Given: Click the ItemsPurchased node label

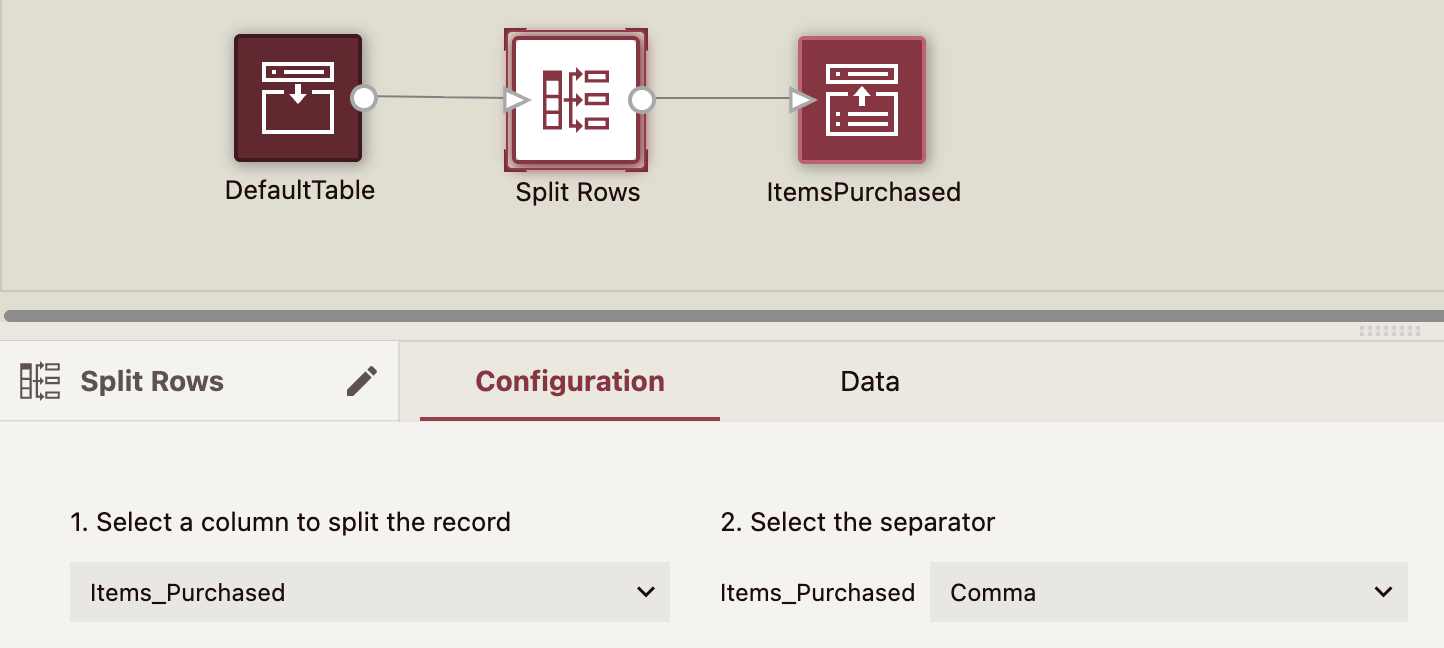Looking at the screenshot, I should [x=863, y=192].
